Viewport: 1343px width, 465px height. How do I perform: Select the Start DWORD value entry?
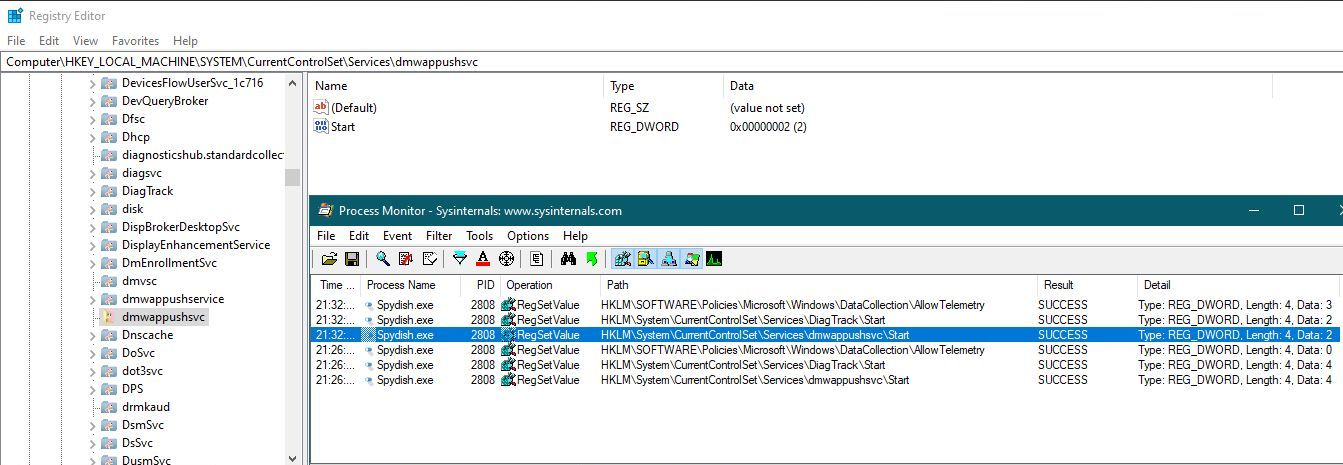pyautogui.click(x=343, y=127)
